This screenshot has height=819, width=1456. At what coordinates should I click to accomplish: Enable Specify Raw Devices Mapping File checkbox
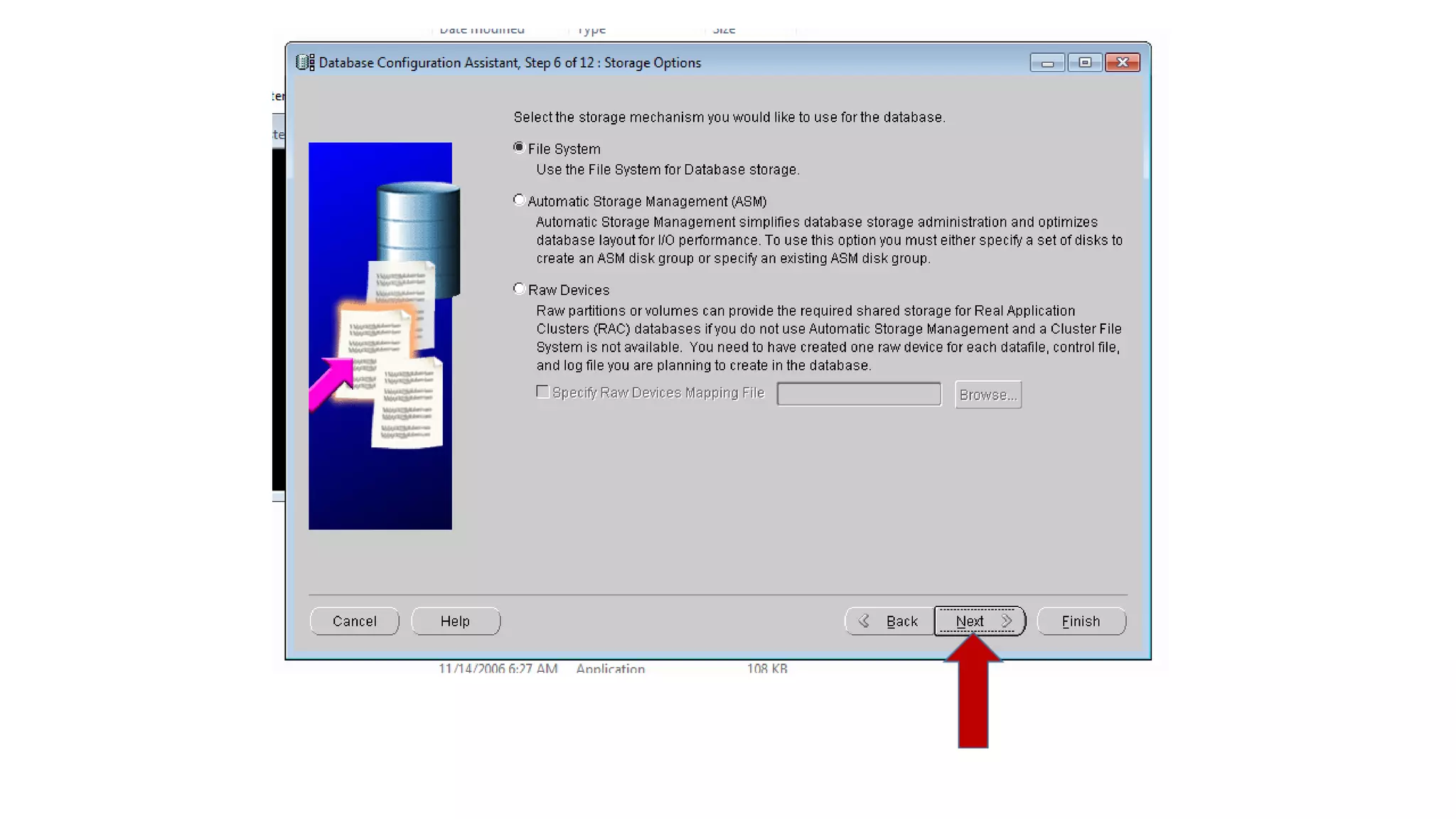point(542,392)
